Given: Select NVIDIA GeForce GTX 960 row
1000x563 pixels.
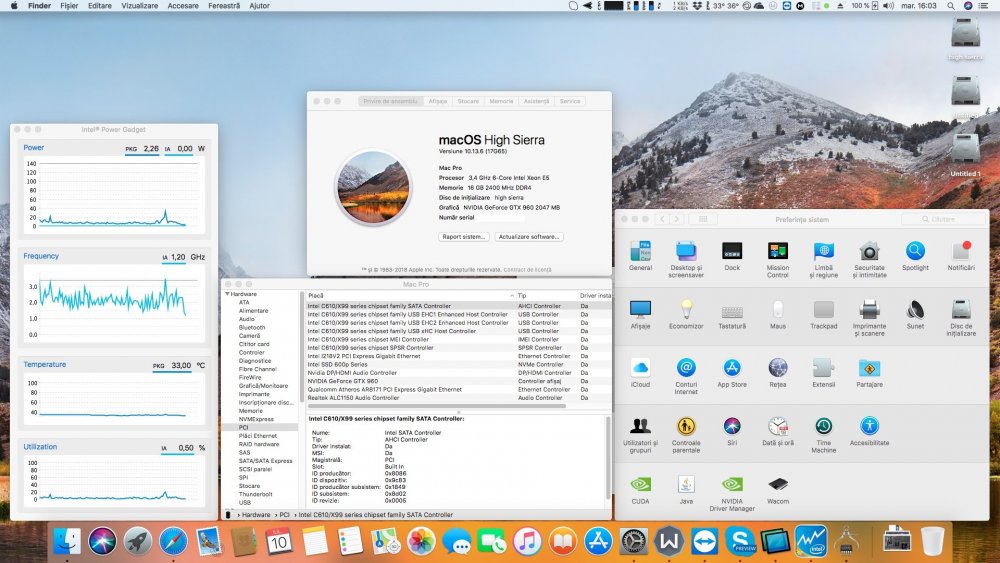Looking at the screenshot, I should (x=459, y=381).
